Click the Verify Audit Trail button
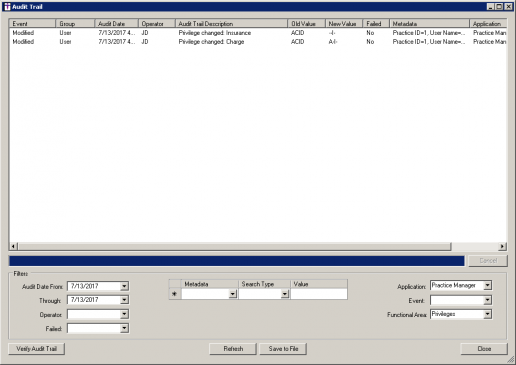Image resolution: width=516 pixels, height=365 pixels. pos(37,349)
